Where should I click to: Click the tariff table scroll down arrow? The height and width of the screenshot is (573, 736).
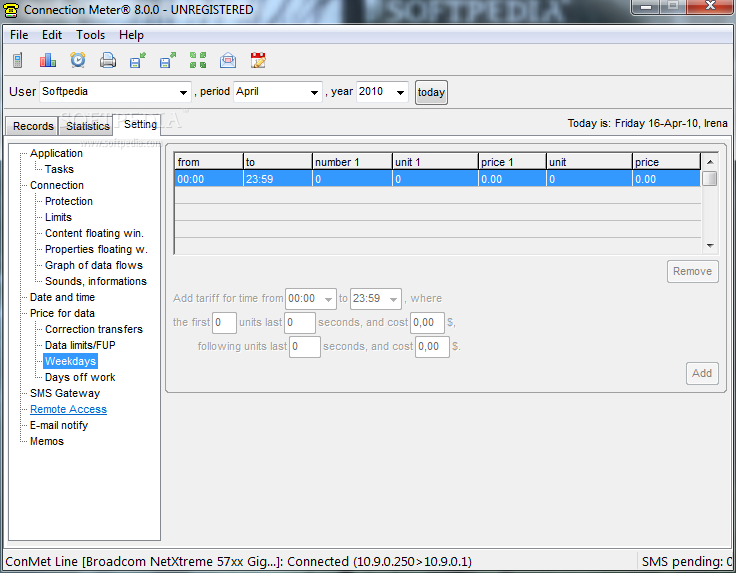pyautogui.click(x=710, y=245)
